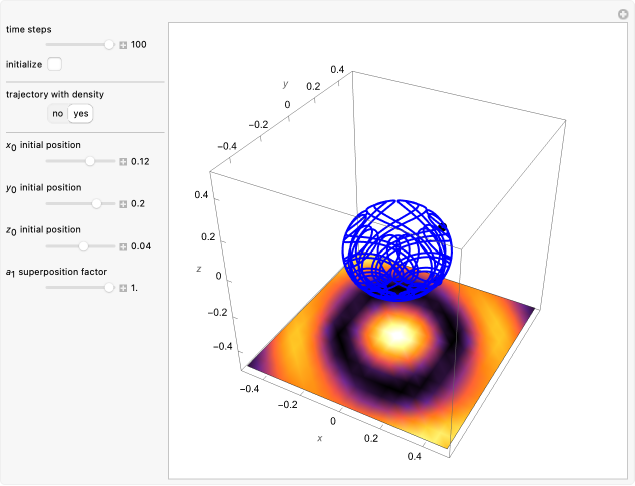Viewport: 635px width, 486px height.
Task: Click the 'trajectory with density' label
Action: pyautogui.click(x=54, y=94)
